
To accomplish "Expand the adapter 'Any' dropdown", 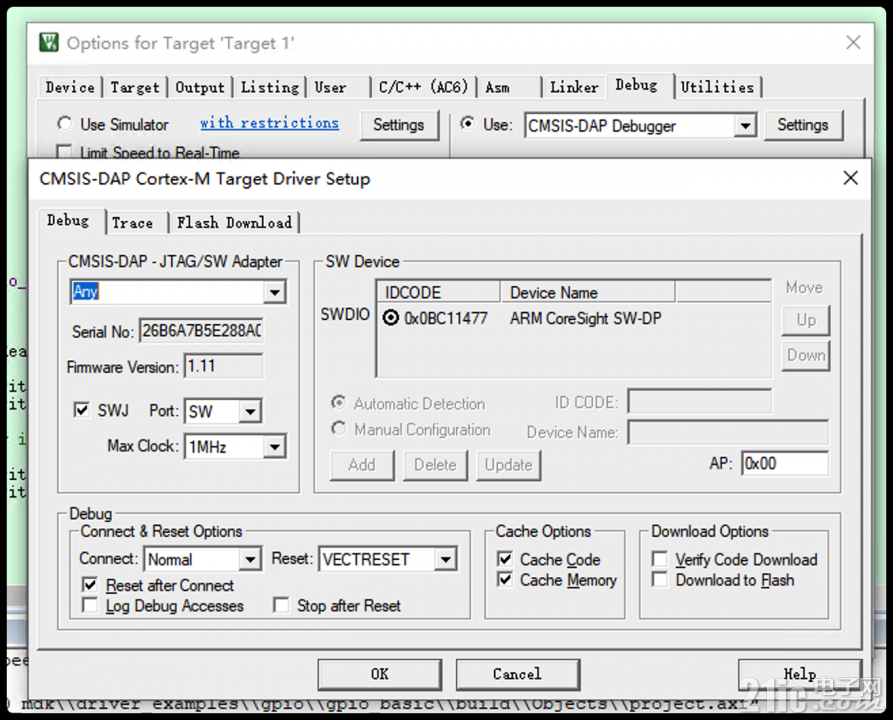I will point(275,292).
